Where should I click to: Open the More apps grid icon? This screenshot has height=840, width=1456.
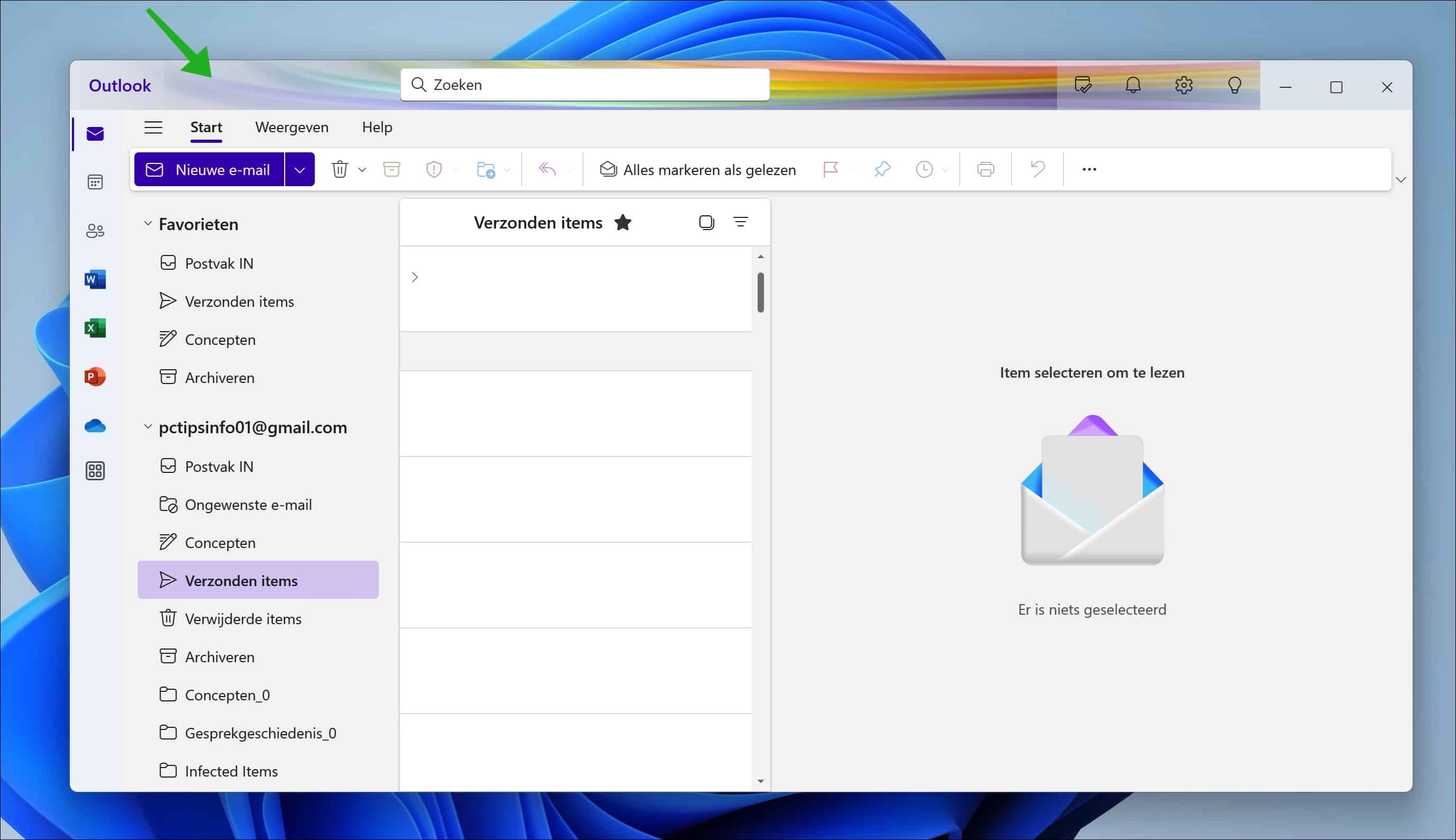click(95, 471)
